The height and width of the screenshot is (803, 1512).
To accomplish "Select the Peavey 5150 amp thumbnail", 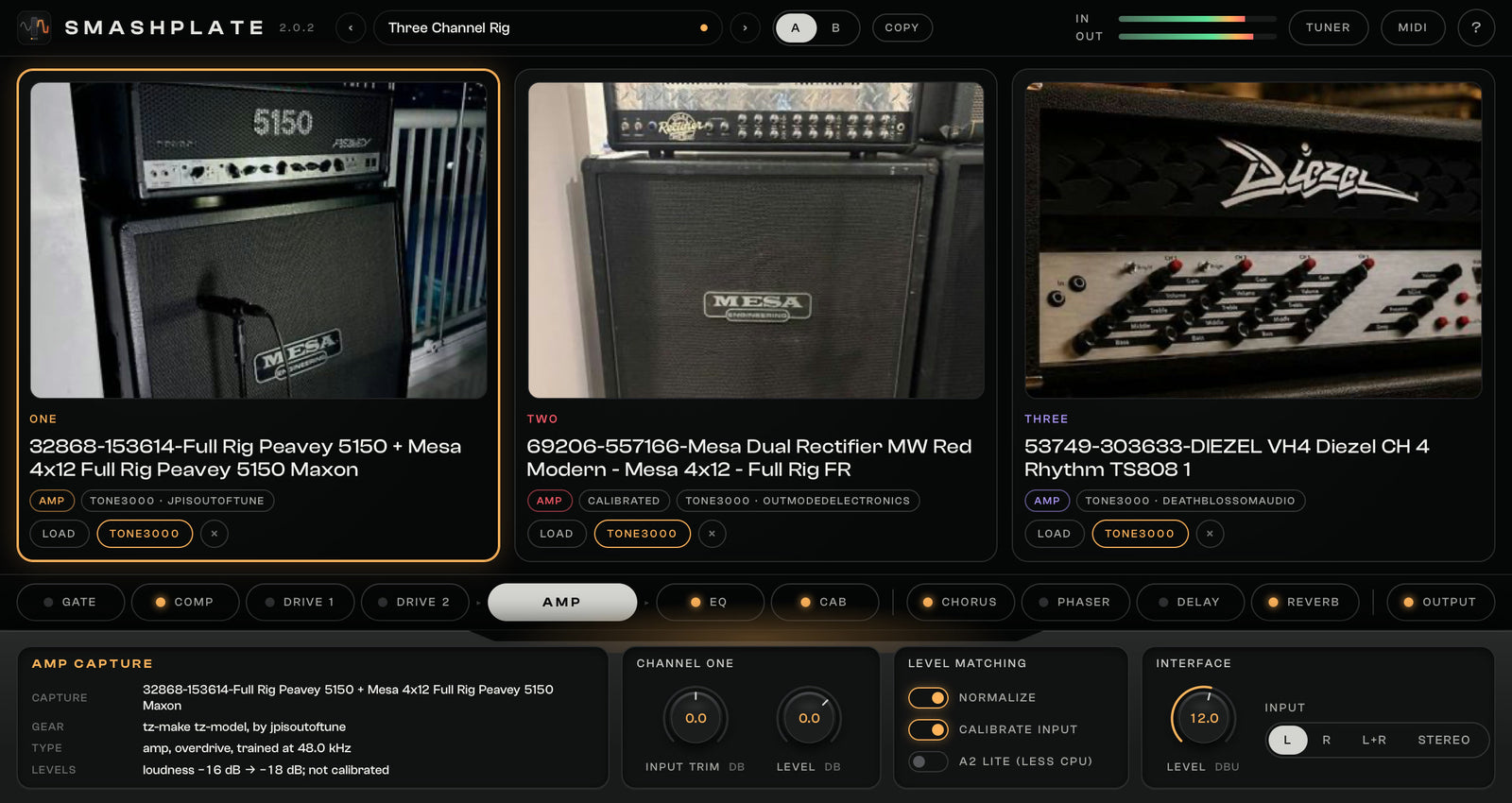I will (x=259, y=240).
